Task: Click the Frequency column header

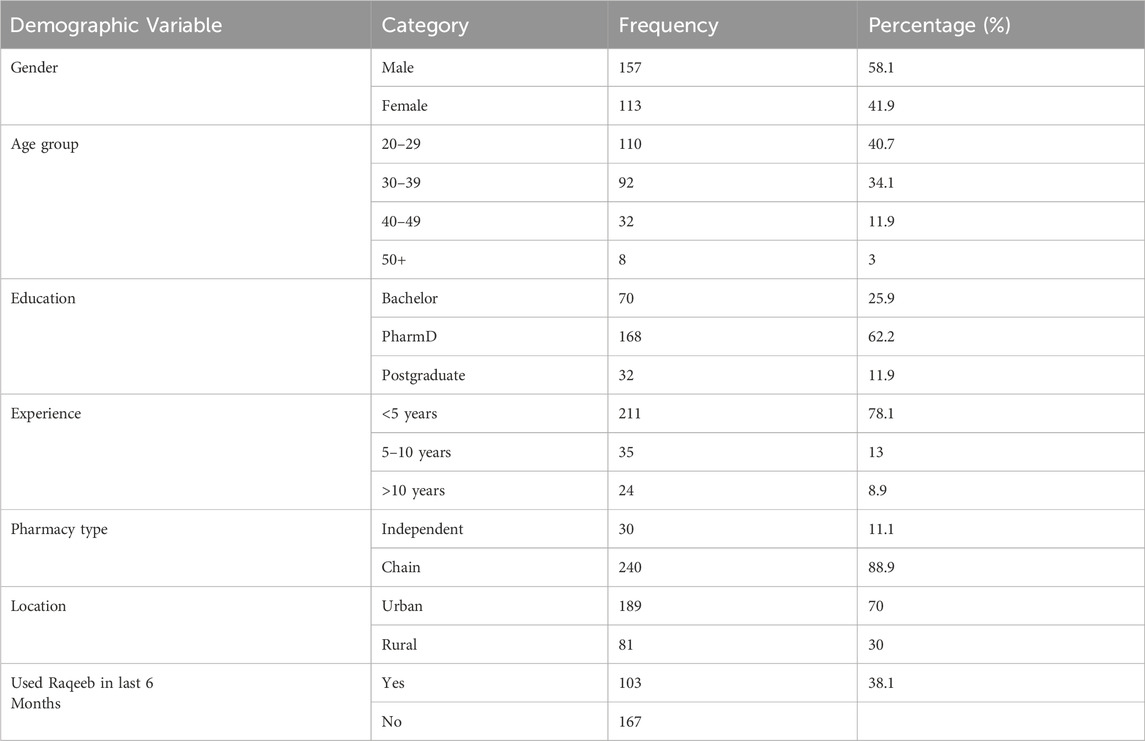Action: coord(668,26)
